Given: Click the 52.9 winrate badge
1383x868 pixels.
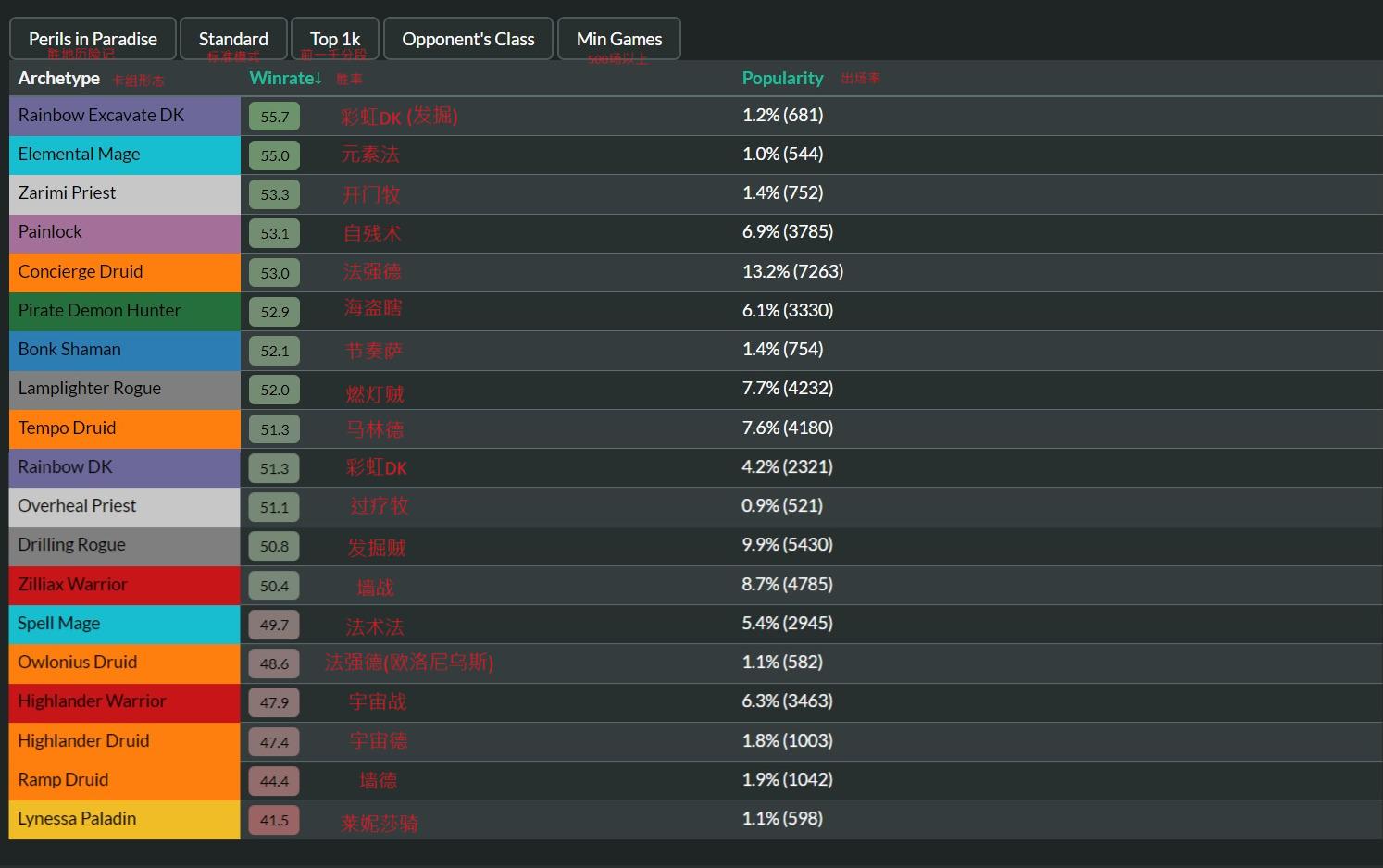Looking at the screenshot, I should [x=274, y=312].
